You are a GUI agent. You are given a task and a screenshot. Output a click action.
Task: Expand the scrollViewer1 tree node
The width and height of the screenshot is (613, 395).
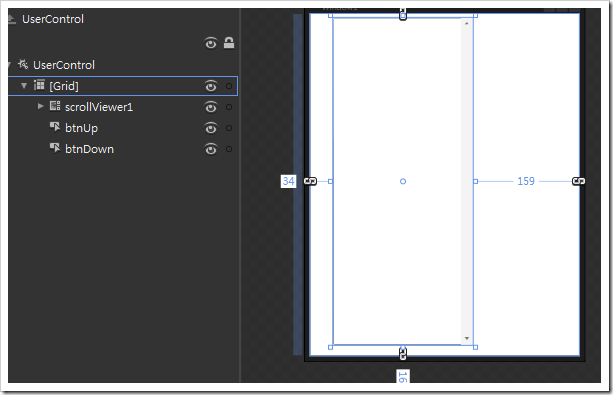click(x=40, y=106)
